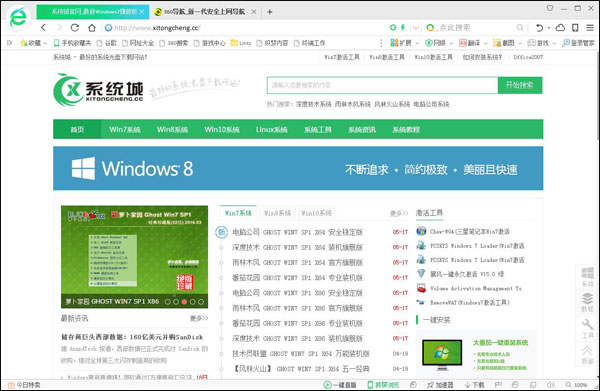Image resolution: width=600 pixels, height=391 pixels.
Task: Close the 360导航 tab
Action: coord(254,12)
